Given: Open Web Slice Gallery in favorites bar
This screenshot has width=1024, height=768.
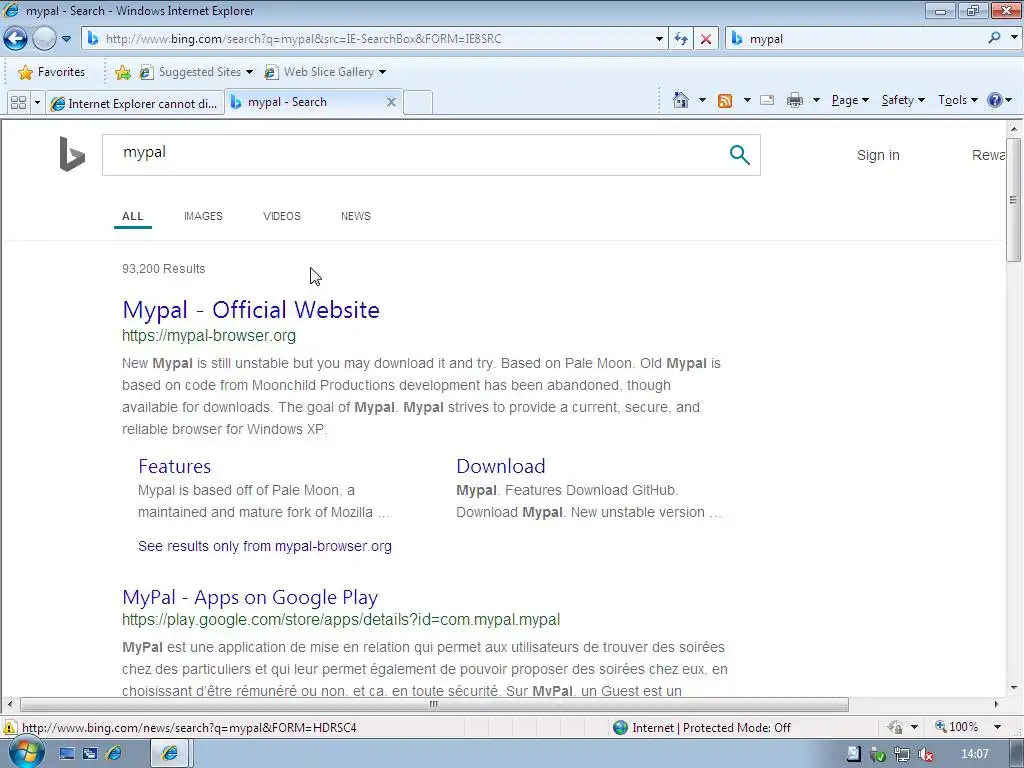Looking at the screenshot, I should [319, 72].
